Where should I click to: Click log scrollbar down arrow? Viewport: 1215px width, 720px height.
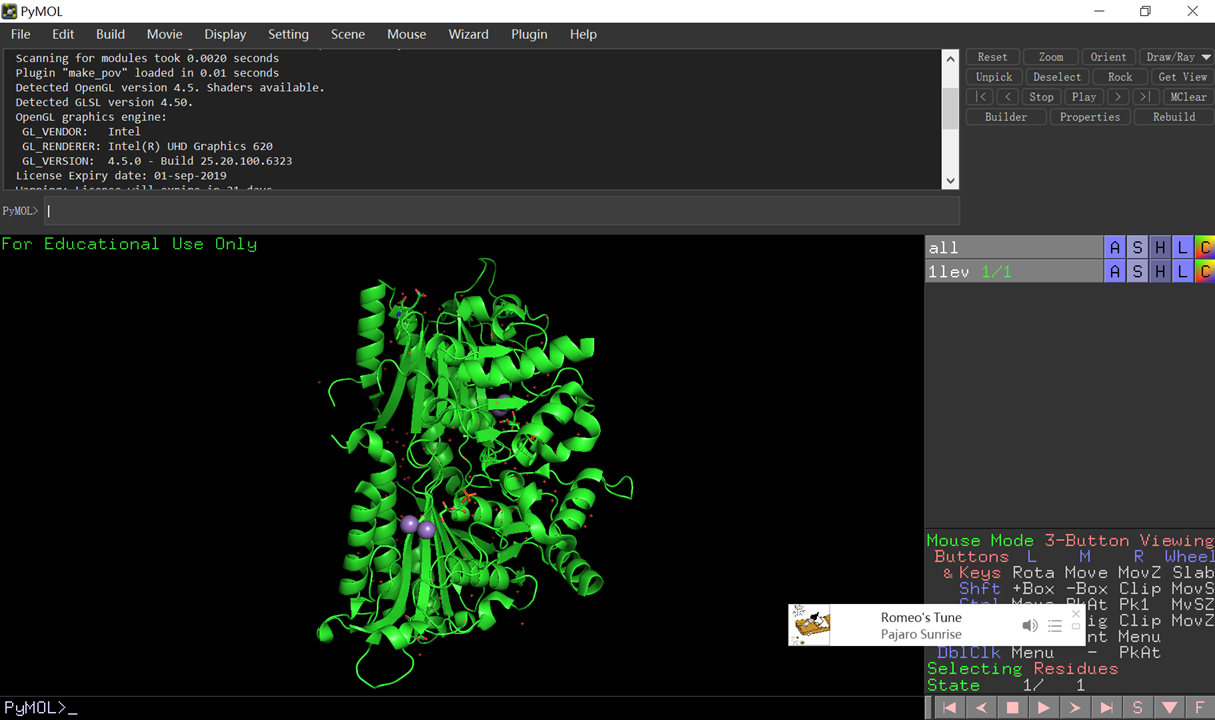[950, 181]
